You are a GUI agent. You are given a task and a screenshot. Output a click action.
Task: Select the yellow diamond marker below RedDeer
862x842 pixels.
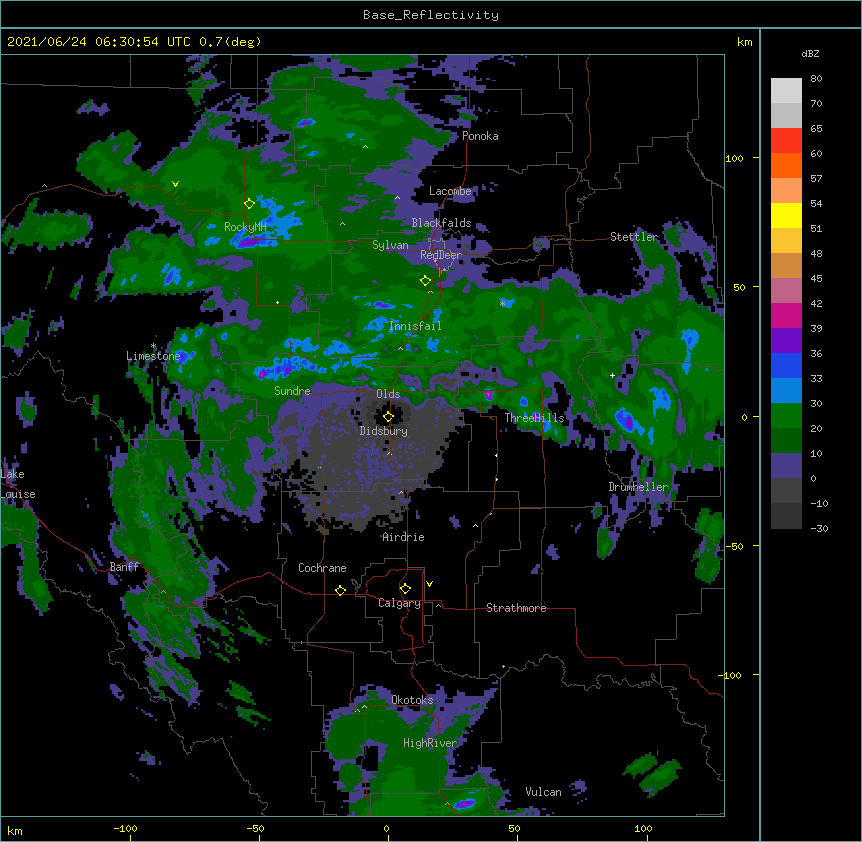[425, 281]
